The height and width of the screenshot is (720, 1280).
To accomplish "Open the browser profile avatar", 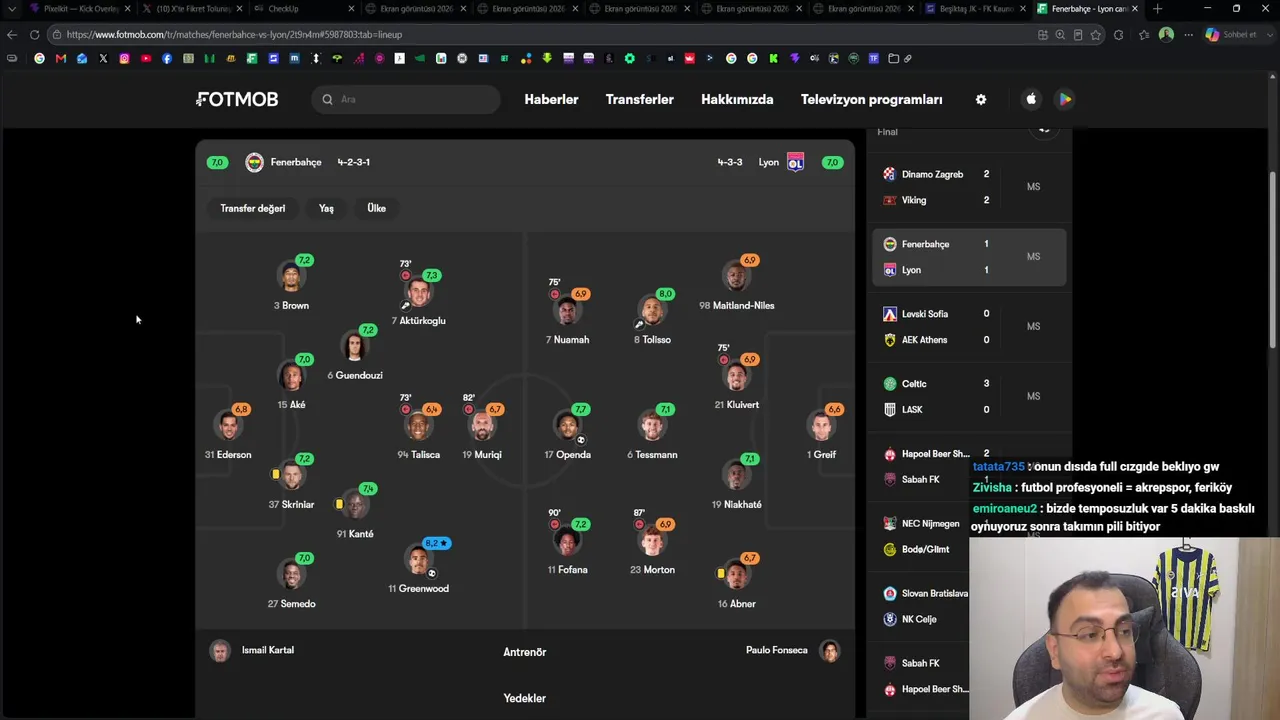I will [1166, 34].
